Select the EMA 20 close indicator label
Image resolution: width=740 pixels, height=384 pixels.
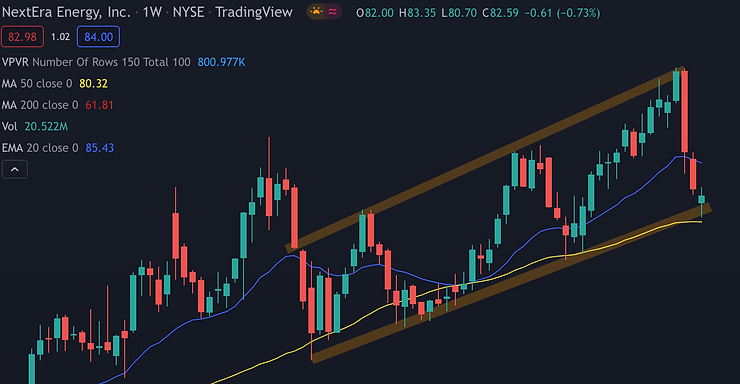[40, 148]
